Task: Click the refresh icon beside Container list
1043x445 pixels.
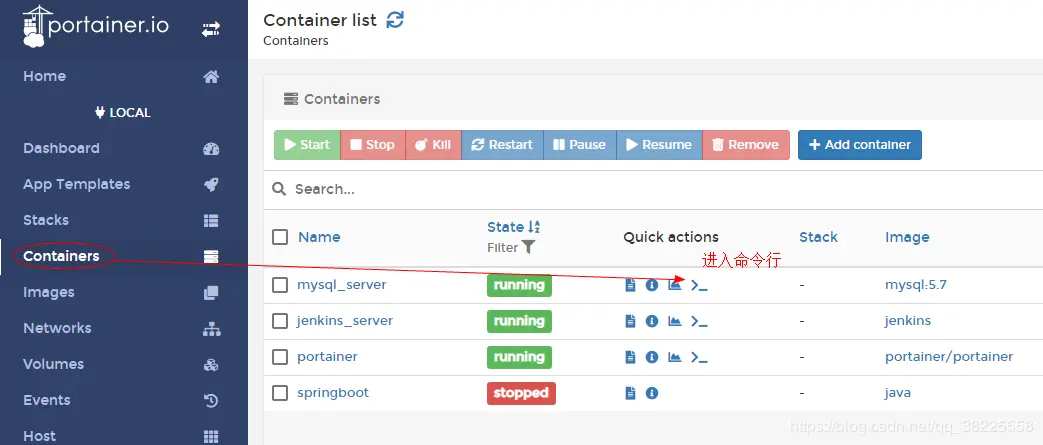Action: (395, 20)
